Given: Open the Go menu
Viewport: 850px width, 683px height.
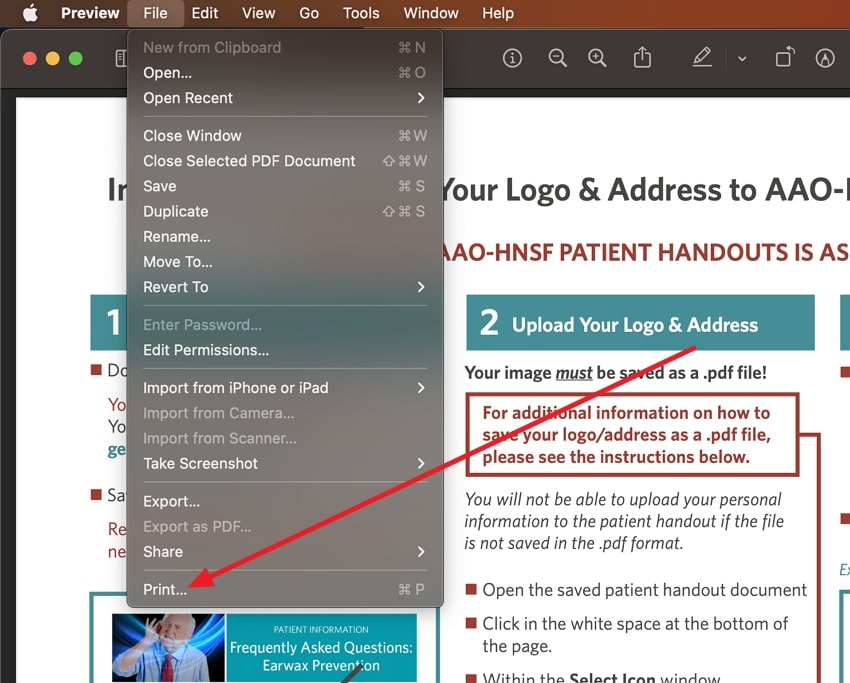Looking at the screenshot, I should [308, 13].
